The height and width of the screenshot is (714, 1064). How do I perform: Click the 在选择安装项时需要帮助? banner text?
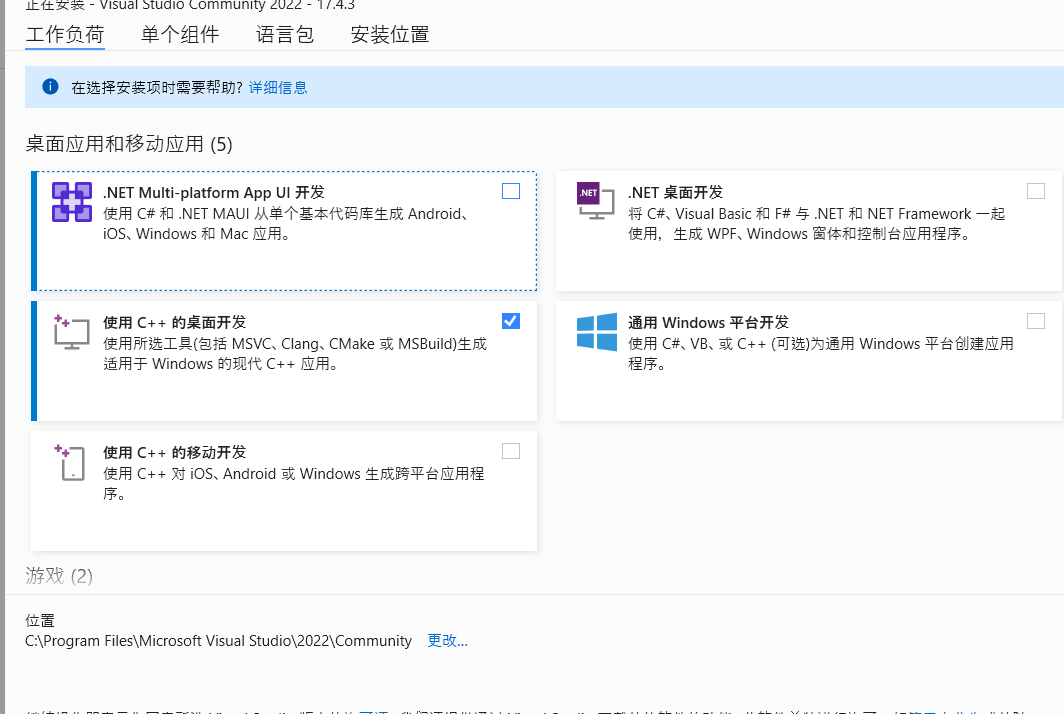157,88
